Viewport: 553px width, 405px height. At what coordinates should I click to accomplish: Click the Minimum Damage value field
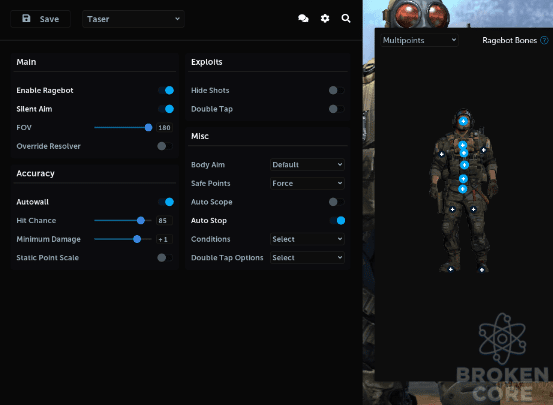tap(164, 239)
